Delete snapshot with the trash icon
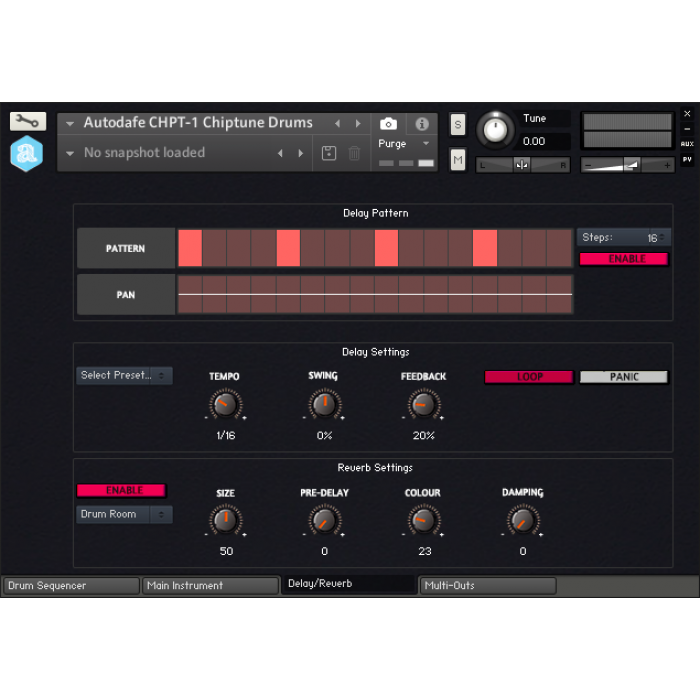Viewport: 700px width, 700px height. click(354, 153)
